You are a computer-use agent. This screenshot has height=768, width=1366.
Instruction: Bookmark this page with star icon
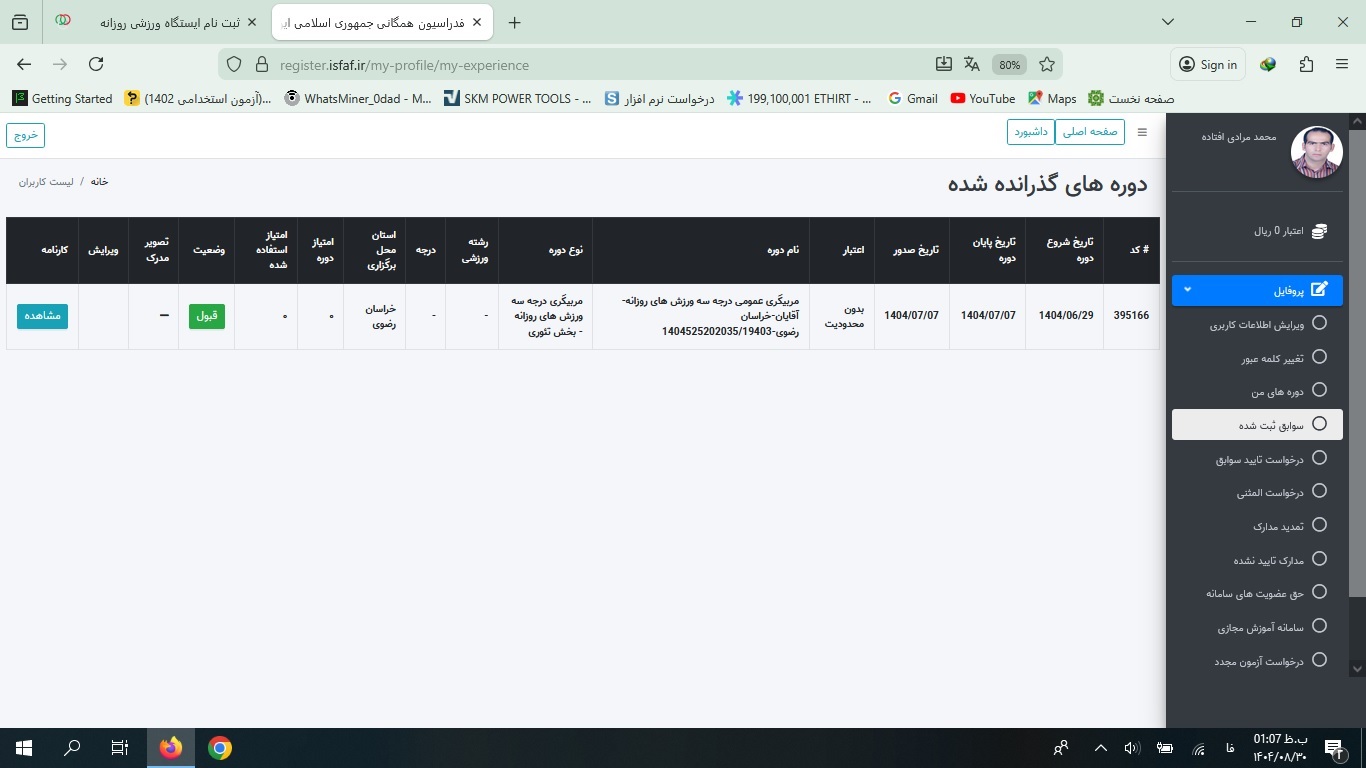1047,64
